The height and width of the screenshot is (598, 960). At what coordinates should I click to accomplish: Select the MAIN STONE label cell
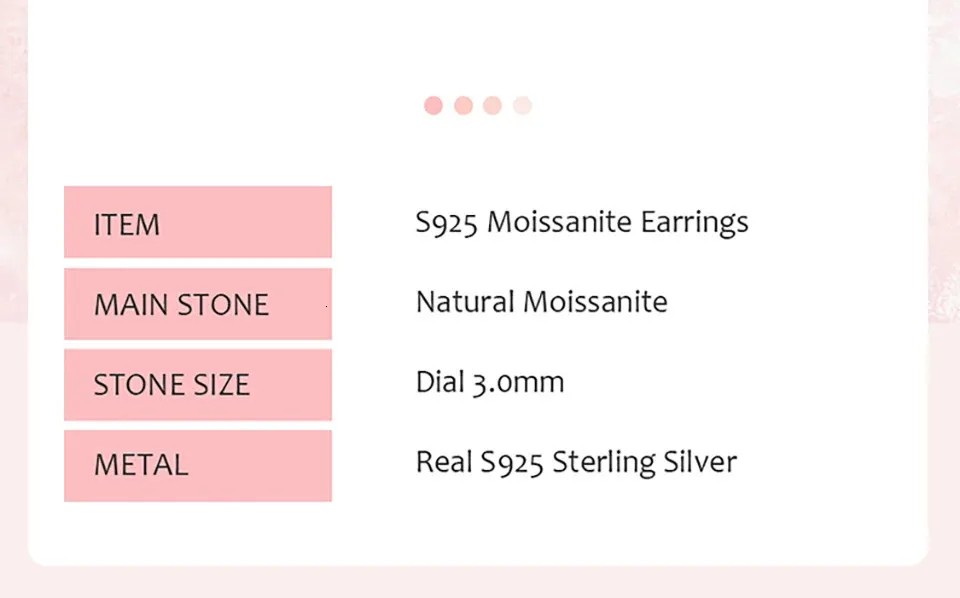tap(197, 304)
